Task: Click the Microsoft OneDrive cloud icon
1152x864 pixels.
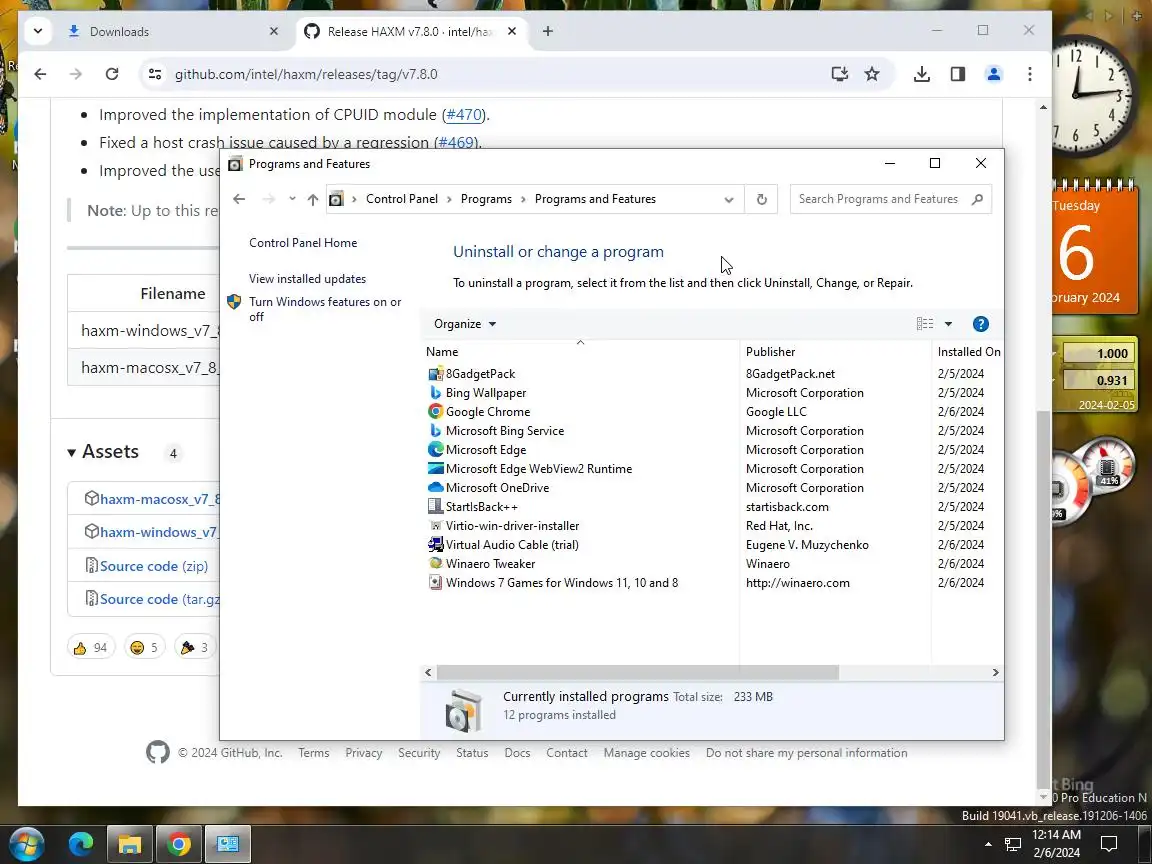Action: point(435,488)
